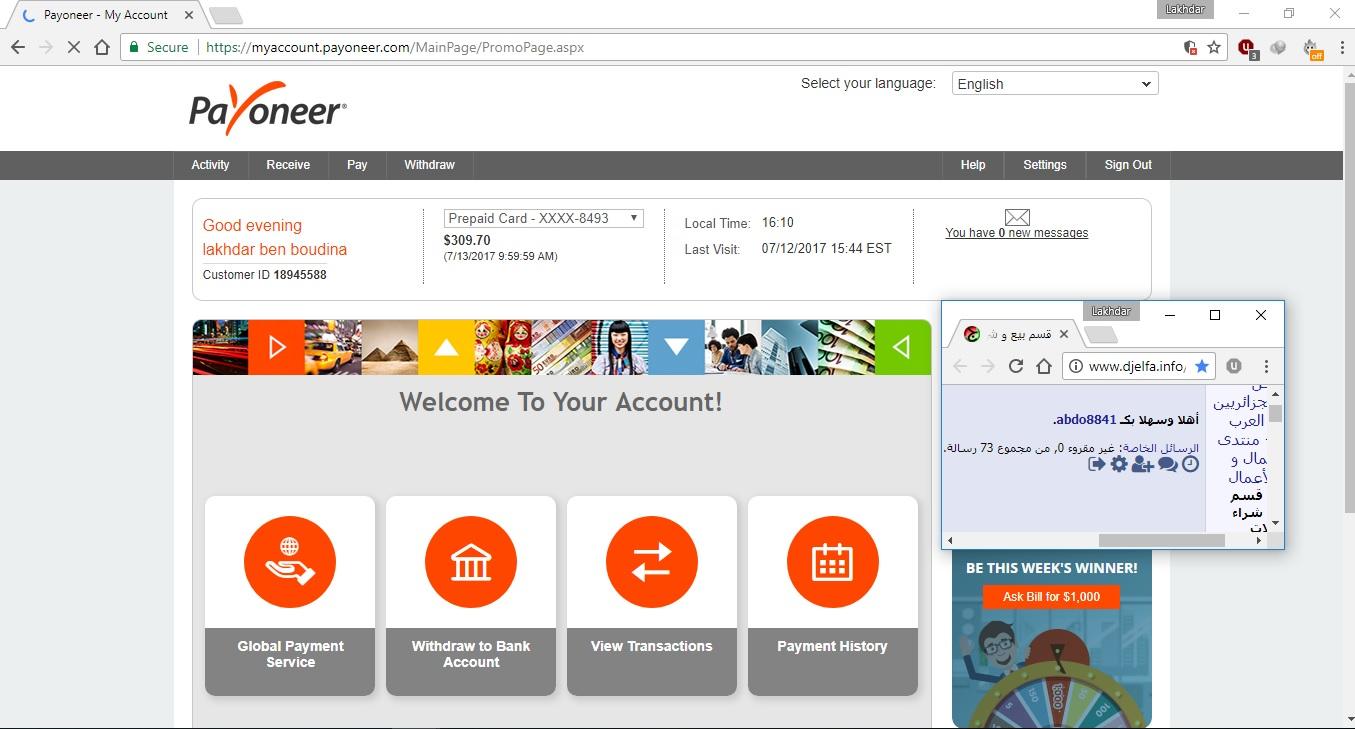Click the Withdraw to Bank Account bank icon
This screenshot has height=729, width=1355.
pos(471,562)
